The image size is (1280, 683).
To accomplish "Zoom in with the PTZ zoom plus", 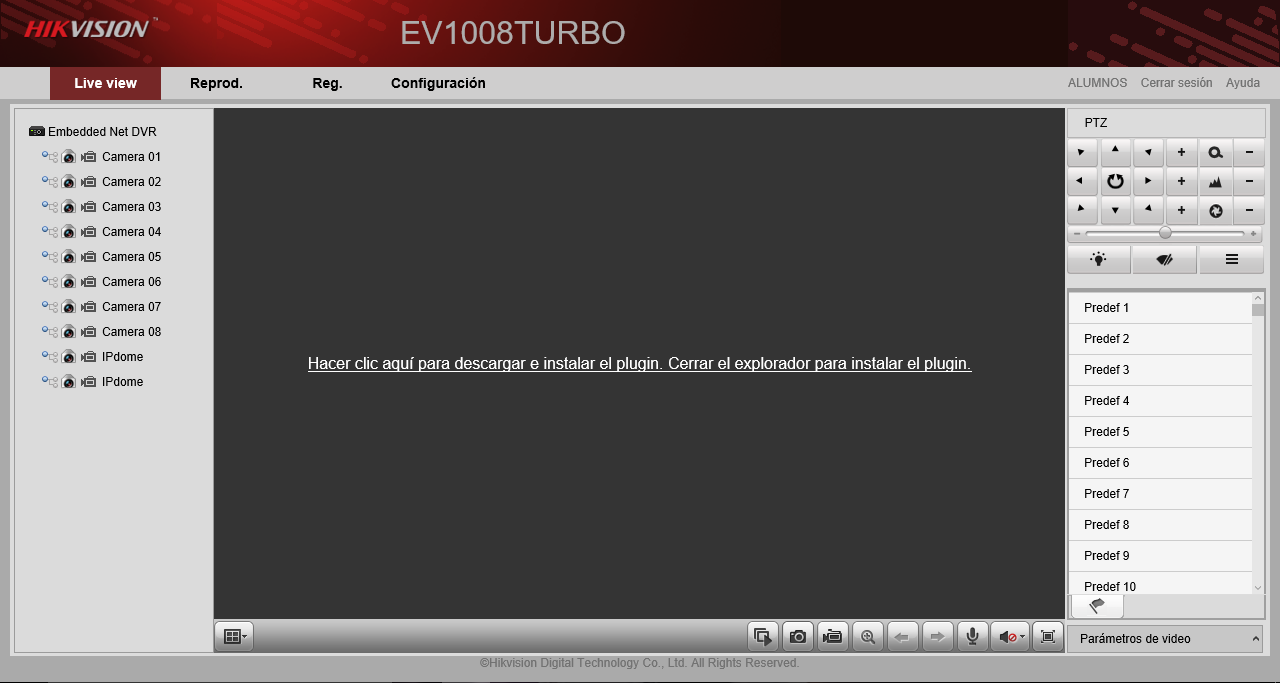I will [x=1181, y=153].
